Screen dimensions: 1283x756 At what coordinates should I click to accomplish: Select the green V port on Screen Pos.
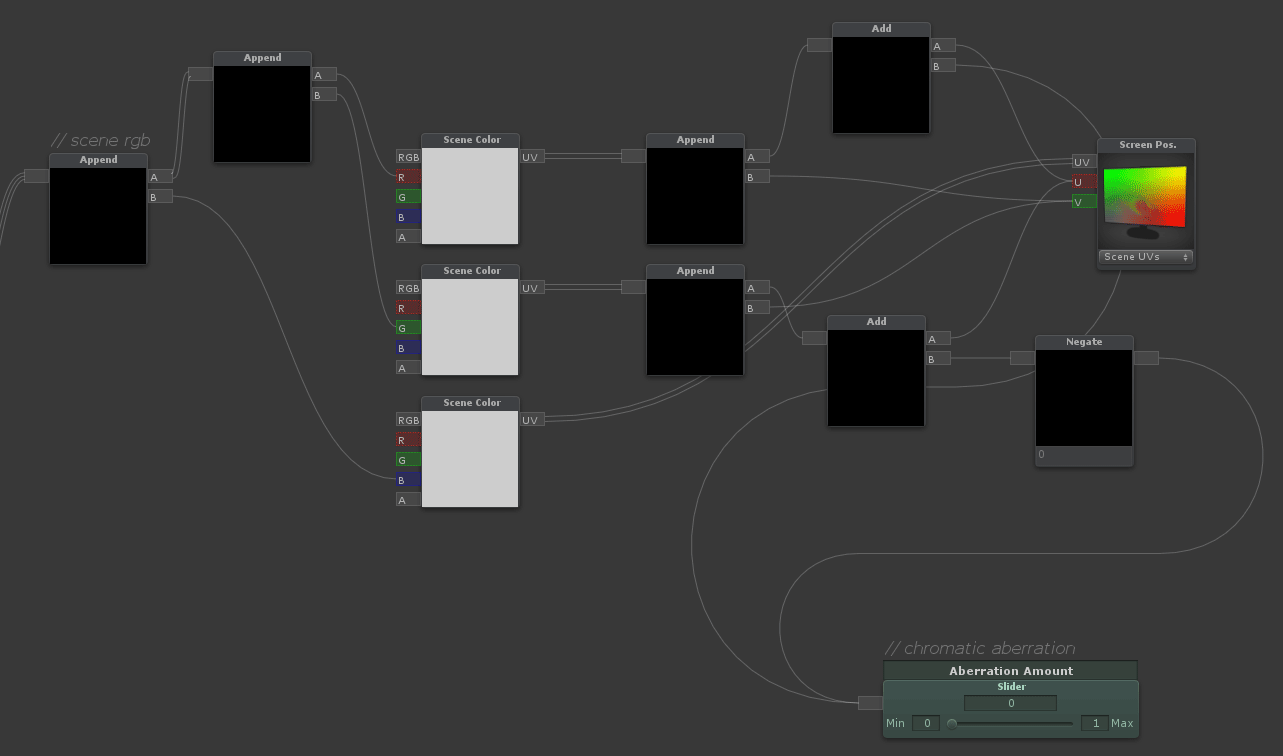(1083, 202)
